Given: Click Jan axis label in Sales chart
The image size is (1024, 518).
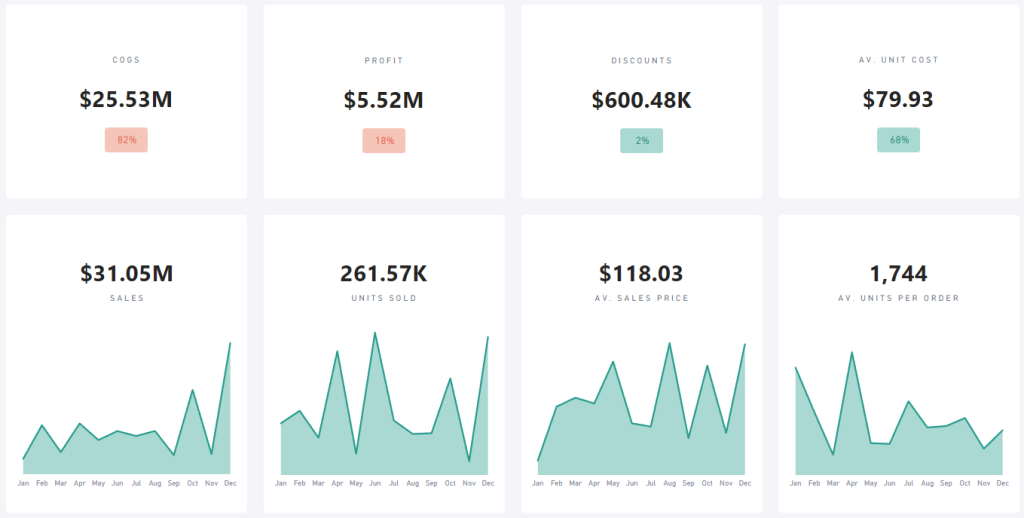Looking at the screenshot, I should [24, 483].
